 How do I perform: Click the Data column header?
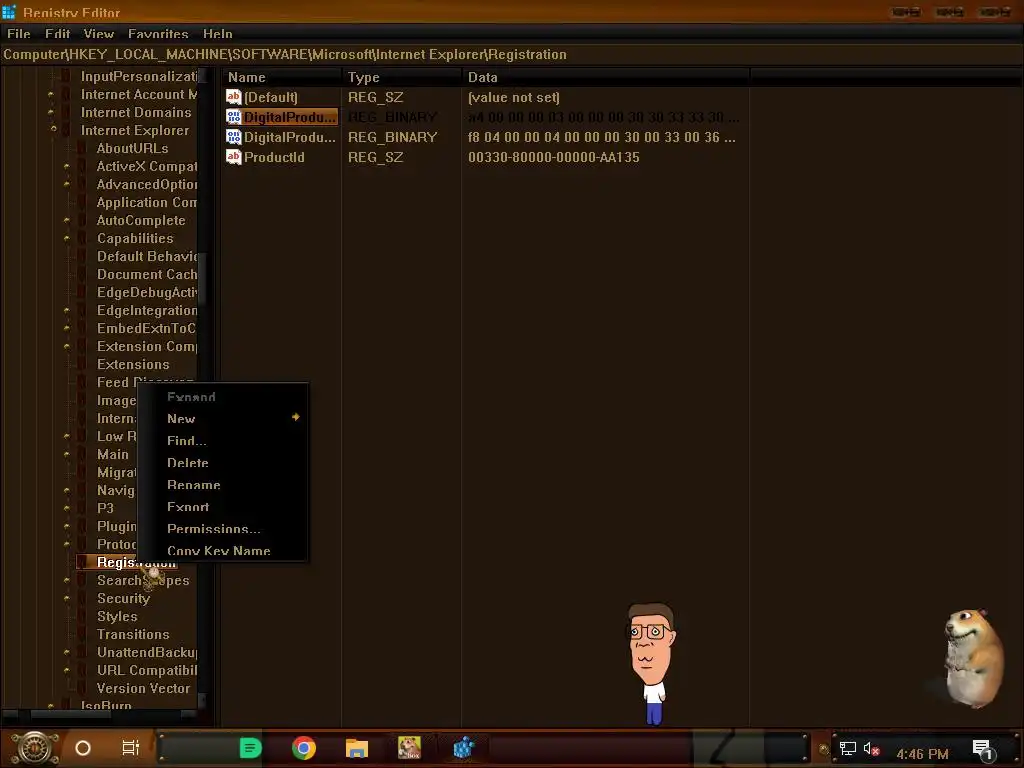coord(605,77)
